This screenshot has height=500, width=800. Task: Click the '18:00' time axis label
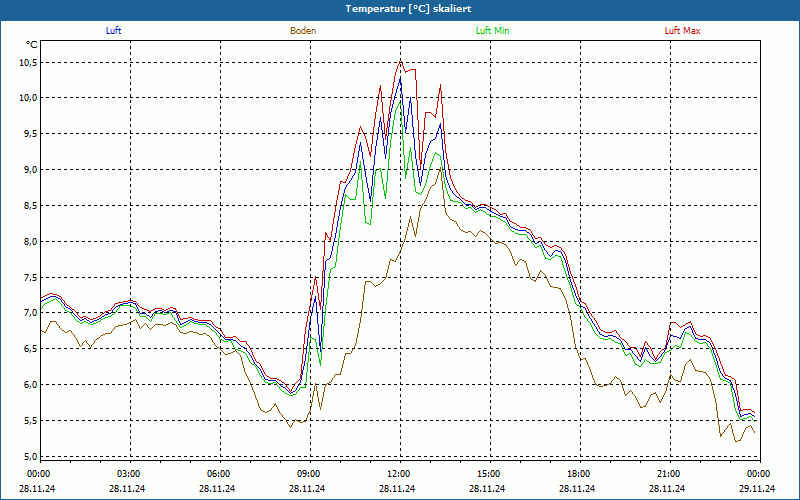click(581, 474)
